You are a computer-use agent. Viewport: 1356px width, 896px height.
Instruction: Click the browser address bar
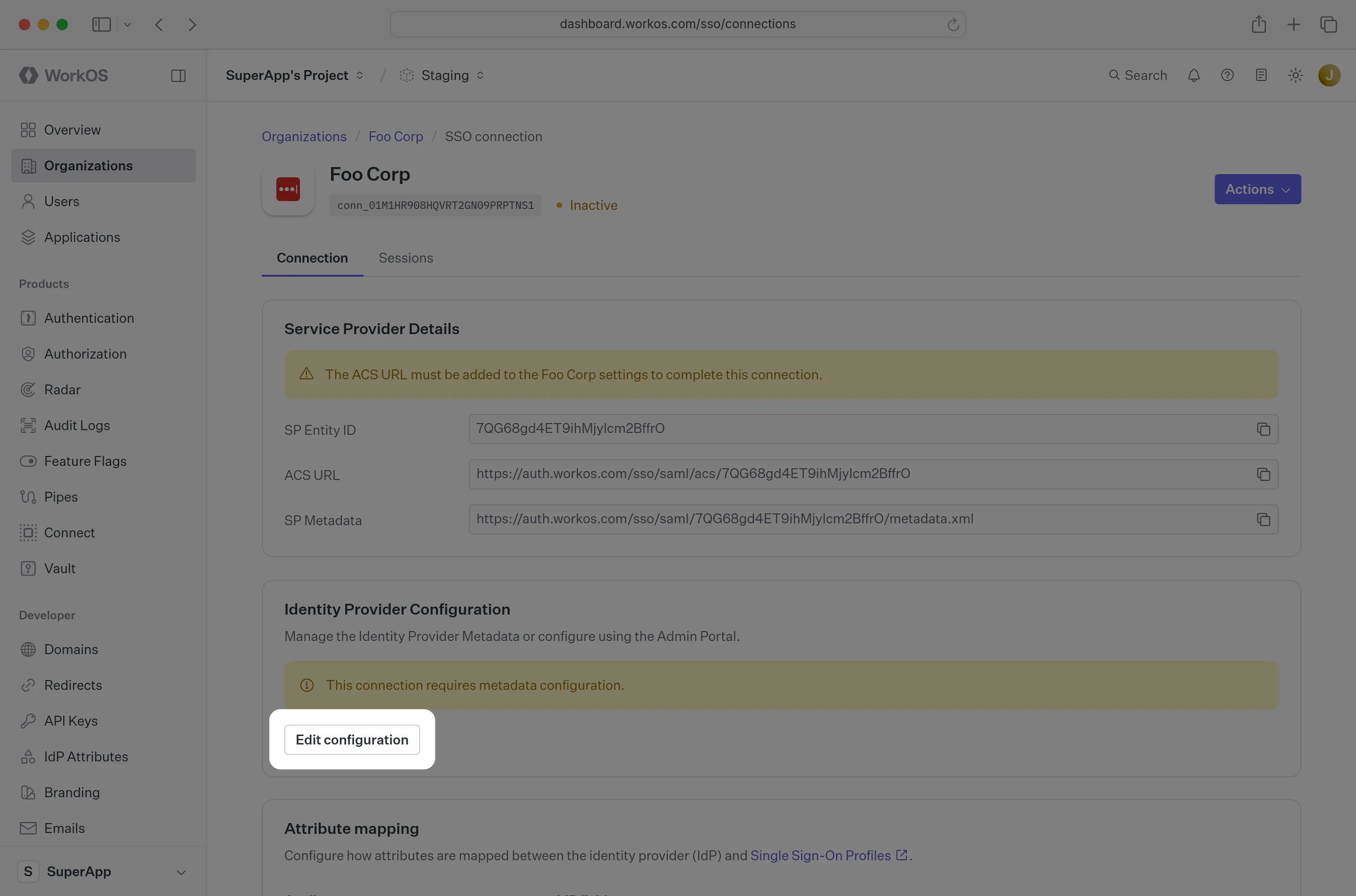coord(678,24)
